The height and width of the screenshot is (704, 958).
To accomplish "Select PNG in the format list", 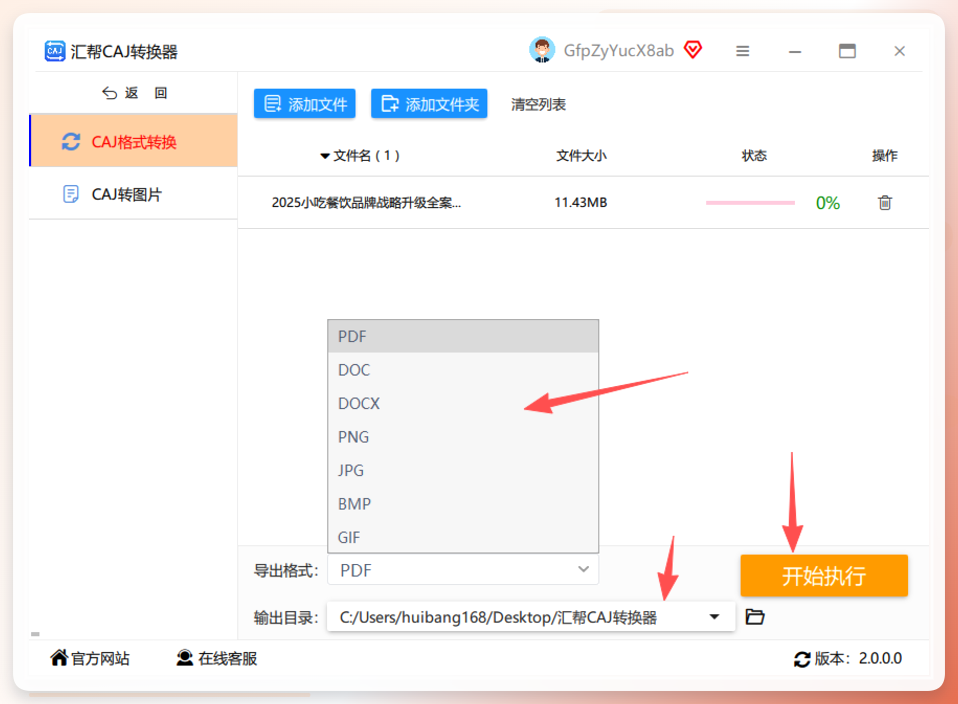I will (463, 437).
